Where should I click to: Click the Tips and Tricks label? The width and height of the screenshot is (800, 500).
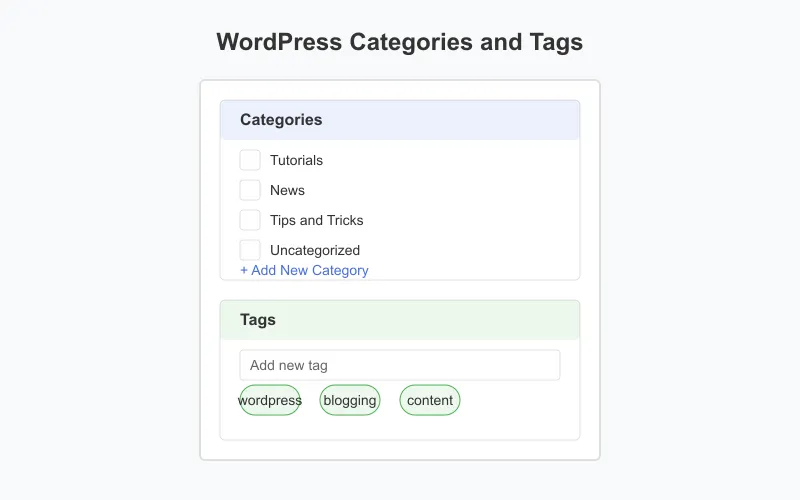[x=317, y=220]
